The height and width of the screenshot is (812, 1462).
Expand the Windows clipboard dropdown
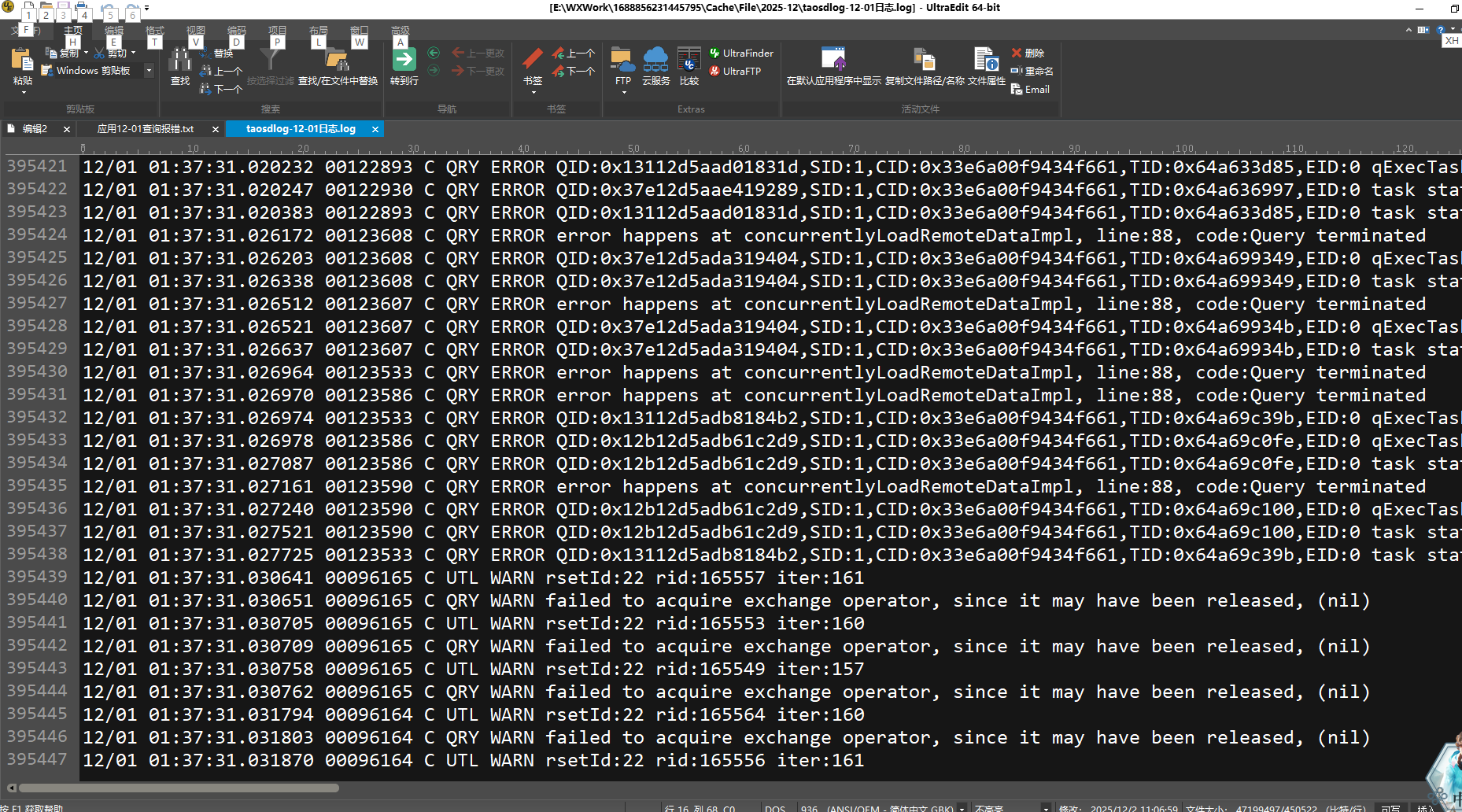coord(149,71)
